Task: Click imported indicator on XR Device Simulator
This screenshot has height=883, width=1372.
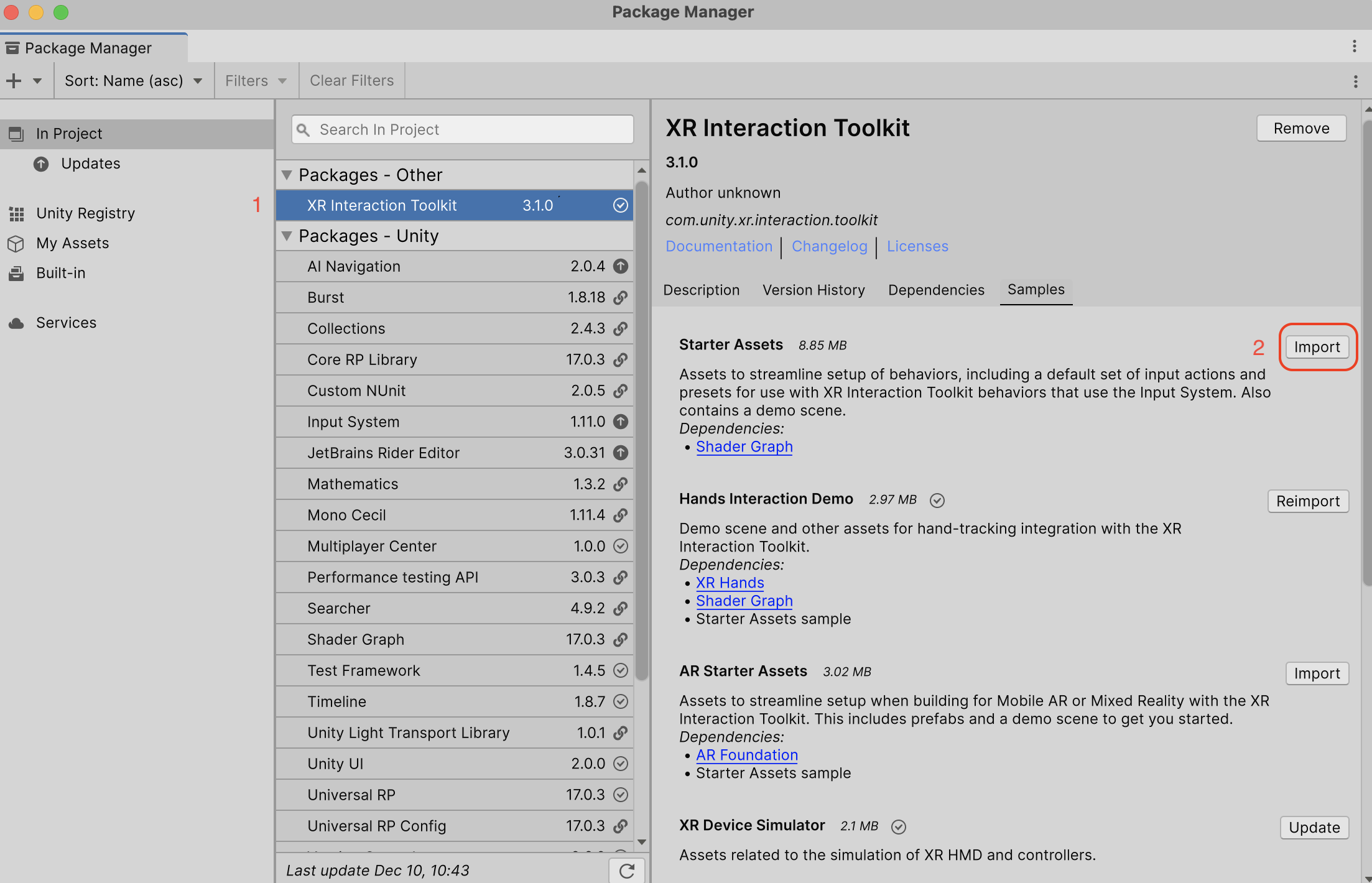Action: [898, 826]
